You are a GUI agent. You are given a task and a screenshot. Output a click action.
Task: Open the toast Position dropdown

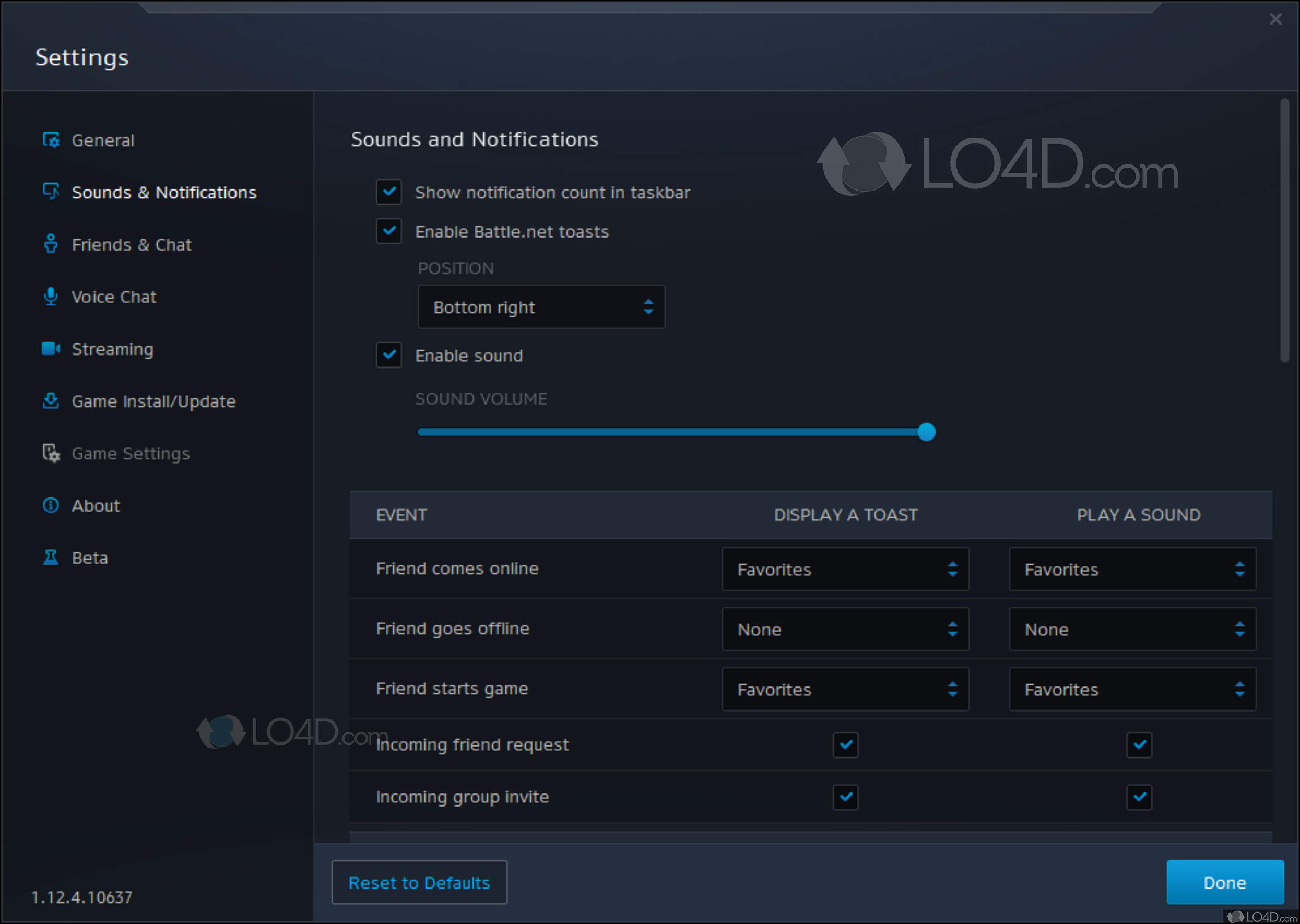(541, 307)
